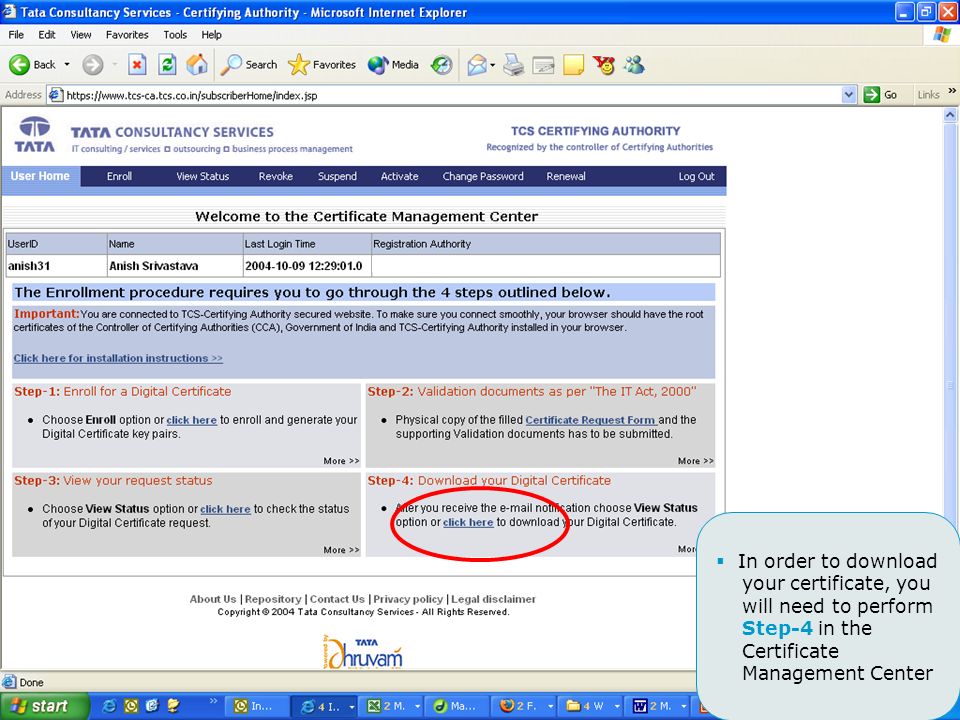Click the Refresh page icon
The width and height of the screenshot is (960, 720).
[167, 64]
